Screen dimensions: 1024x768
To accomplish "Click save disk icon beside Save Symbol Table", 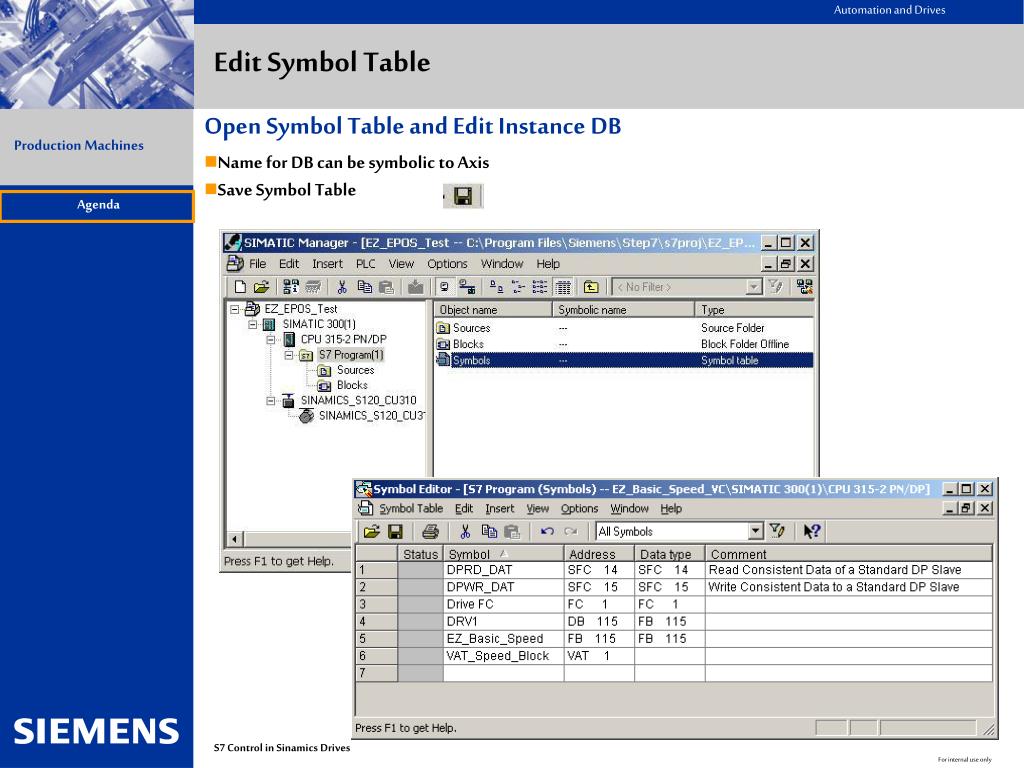I will click(463, 196).
